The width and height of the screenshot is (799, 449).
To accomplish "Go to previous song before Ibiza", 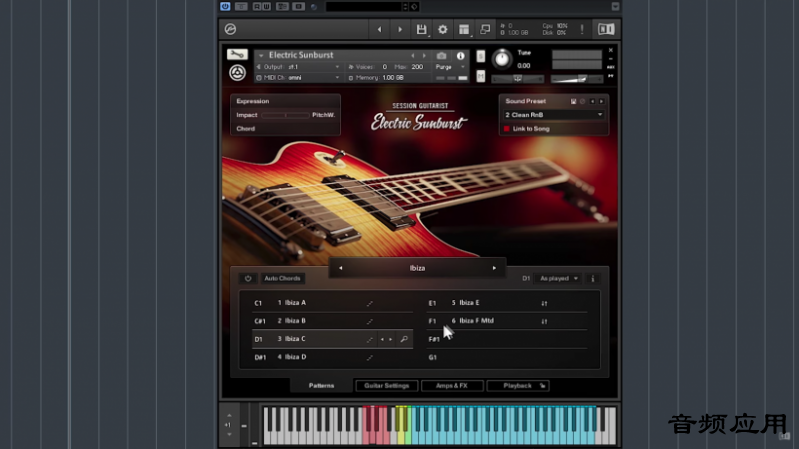I will pos(340,268).
